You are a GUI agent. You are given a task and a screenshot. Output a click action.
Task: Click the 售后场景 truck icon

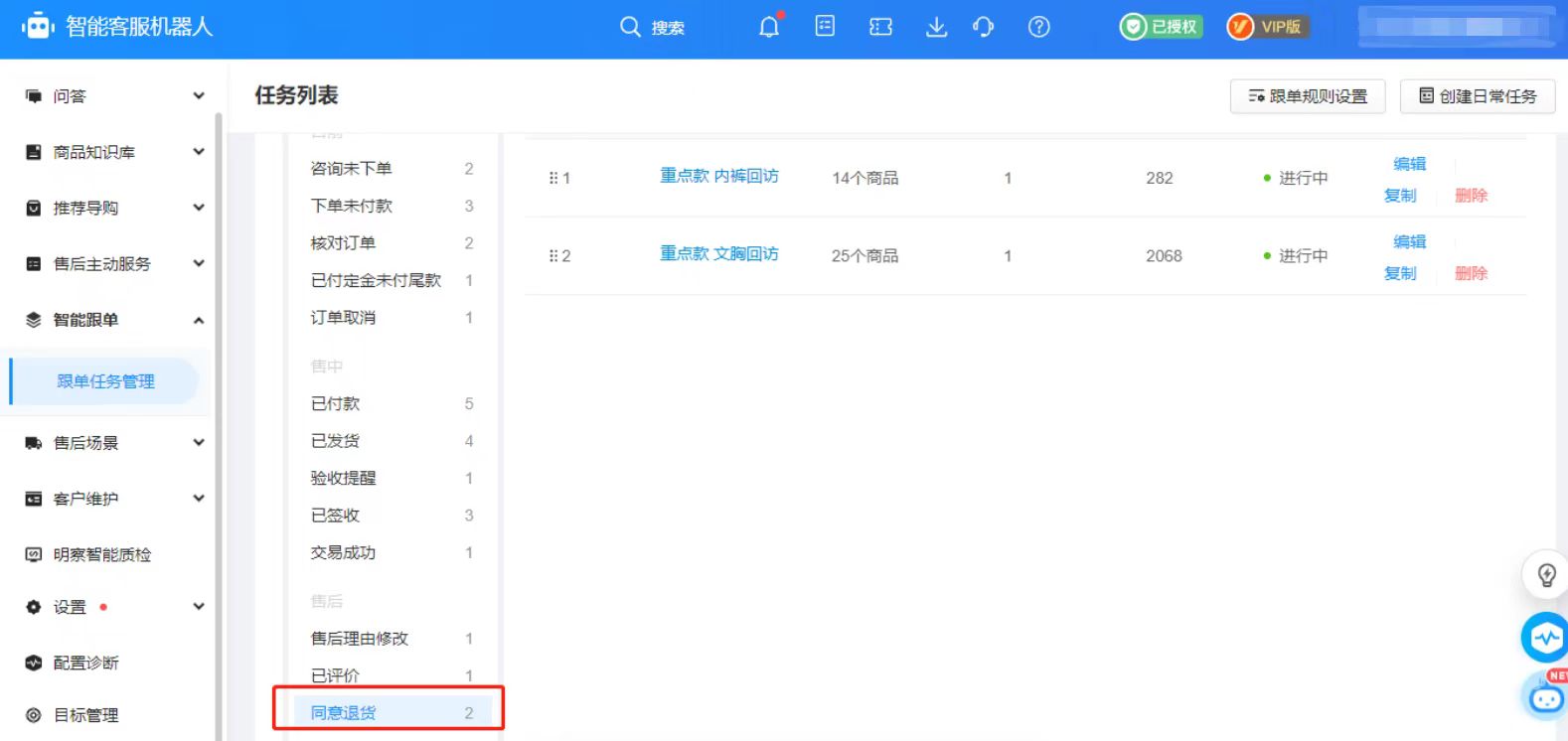point(34,443)
